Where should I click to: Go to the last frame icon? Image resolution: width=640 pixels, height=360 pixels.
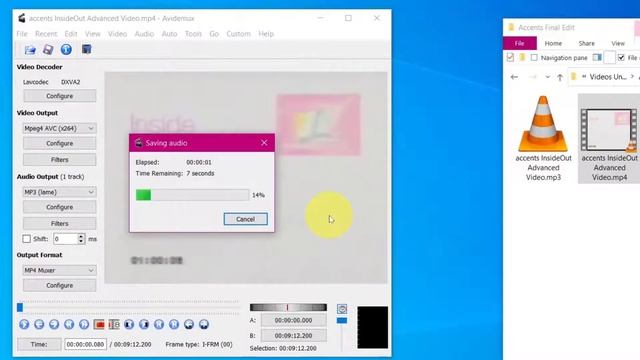(x=174, y=324)
